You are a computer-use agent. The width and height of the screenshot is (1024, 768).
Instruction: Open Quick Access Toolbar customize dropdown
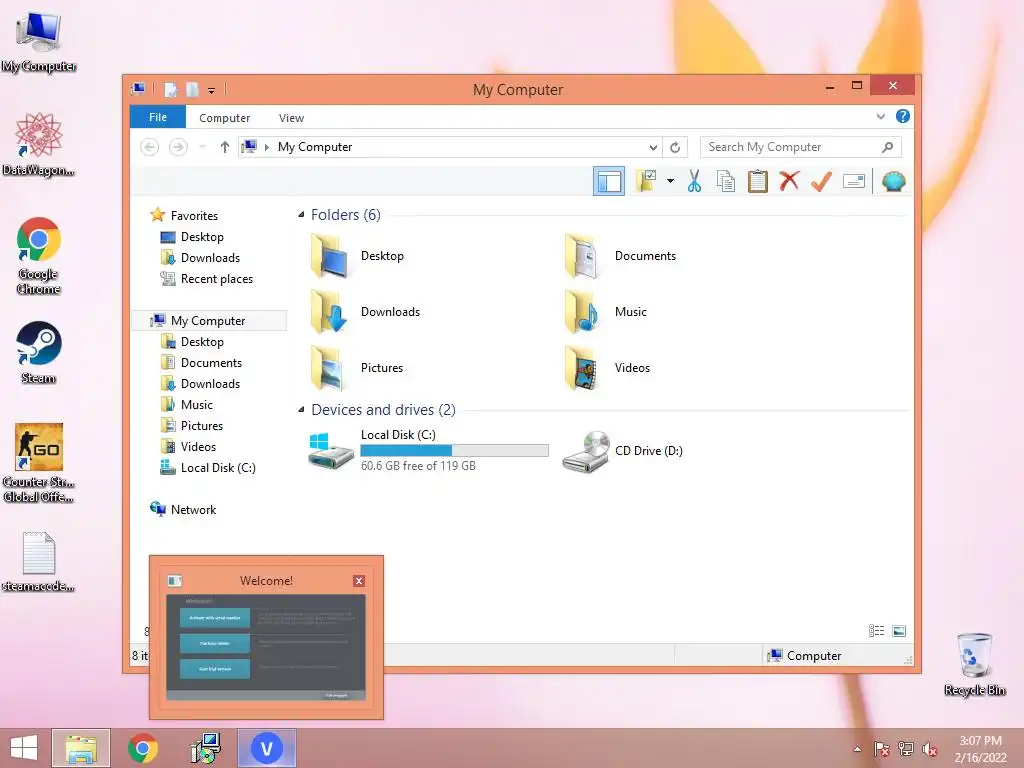(x=211, y=90)
